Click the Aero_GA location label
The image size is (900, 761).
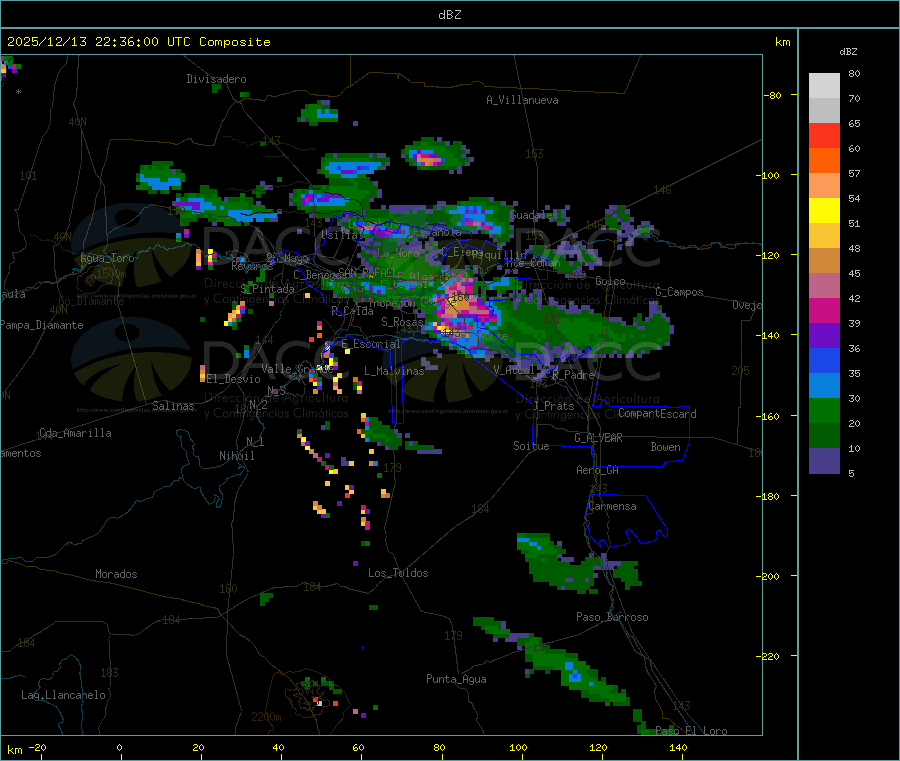[x=598, y=470]
